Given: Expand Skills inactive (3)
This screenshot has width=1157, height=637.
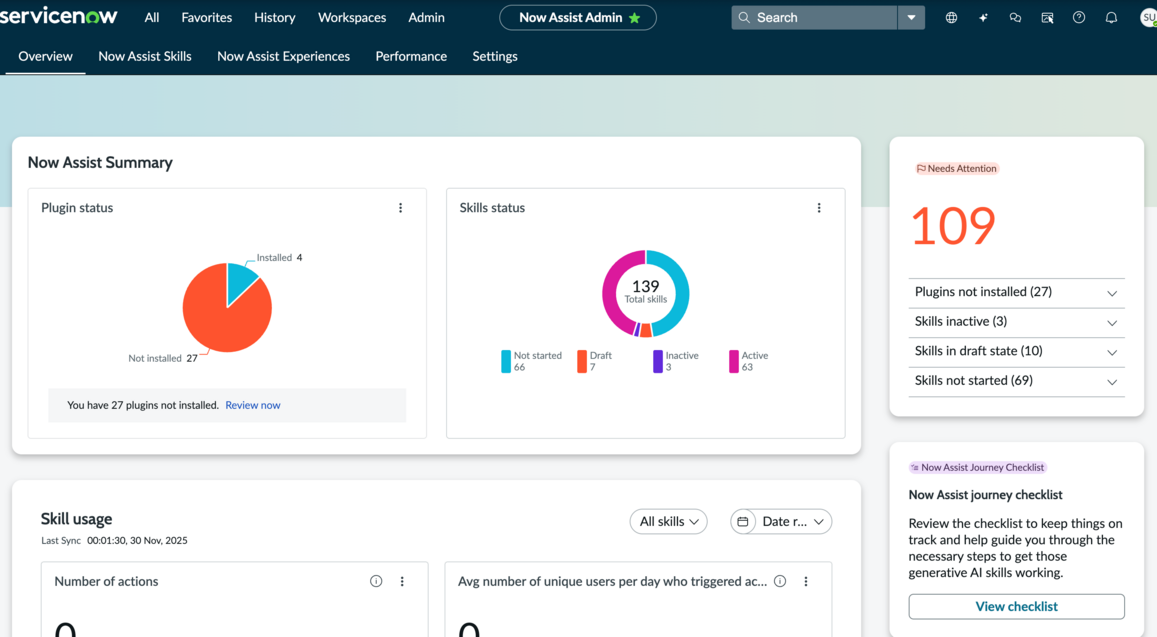Looking at the screenshot, I should coord(1016,322).
